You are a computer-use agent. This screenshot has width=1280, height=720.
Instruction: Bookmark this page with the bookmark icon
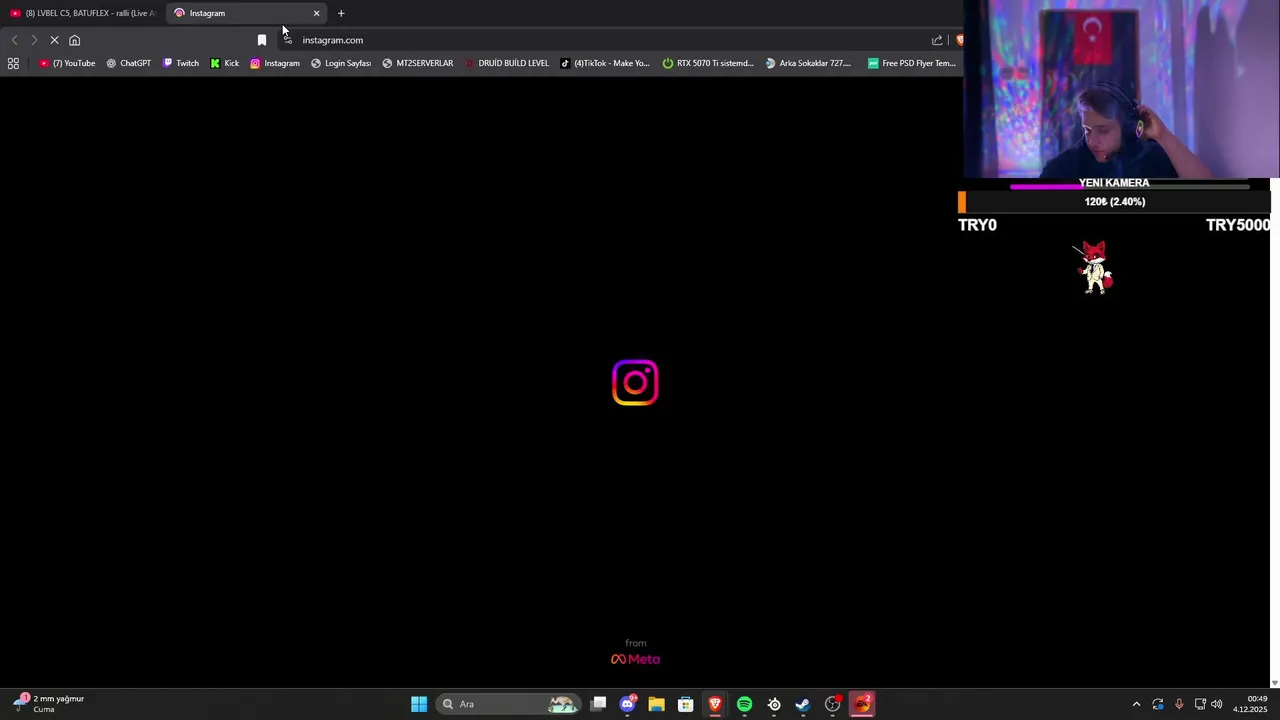tap(262, 40)
